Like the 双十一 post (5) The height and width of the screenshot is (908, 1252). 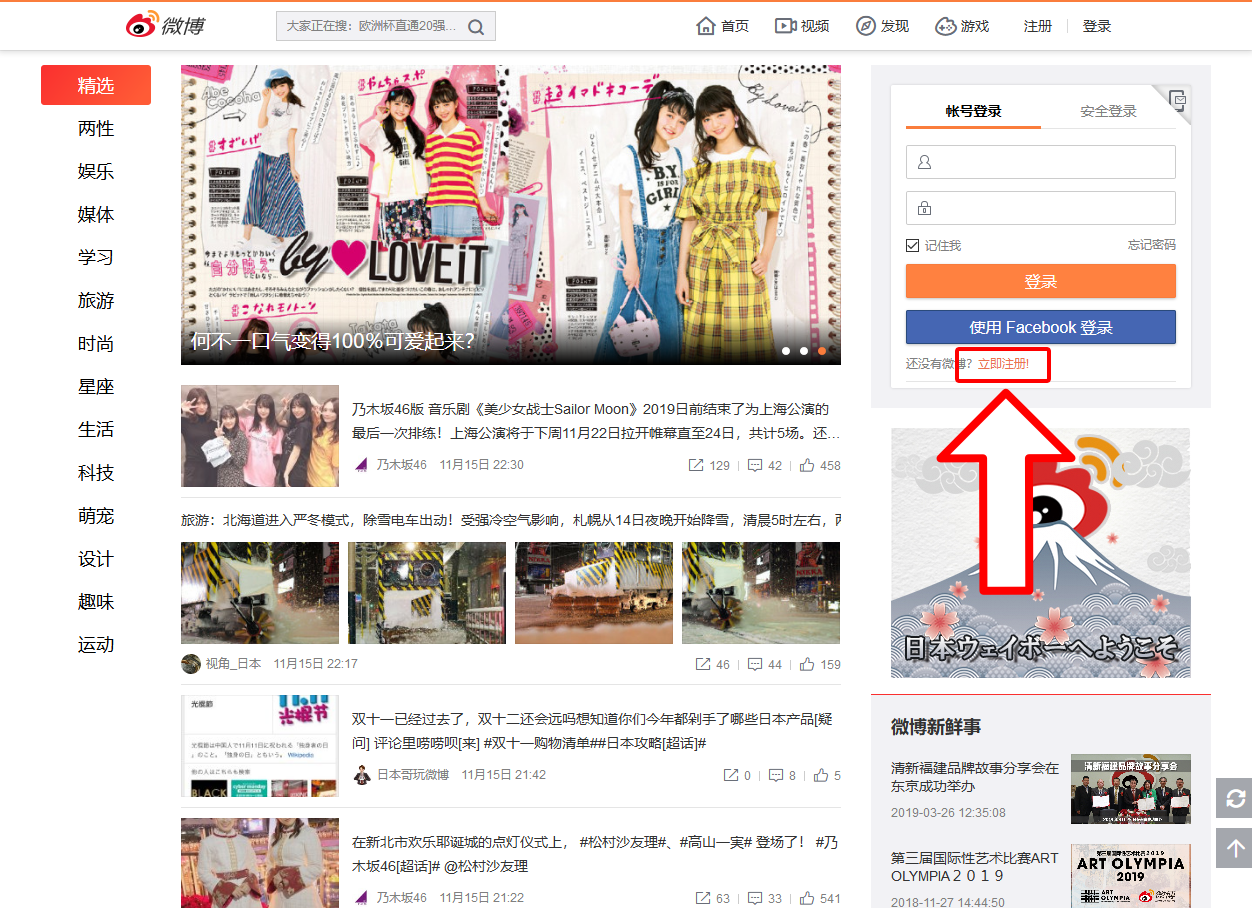pyautogui.click(x=827, y=775)
